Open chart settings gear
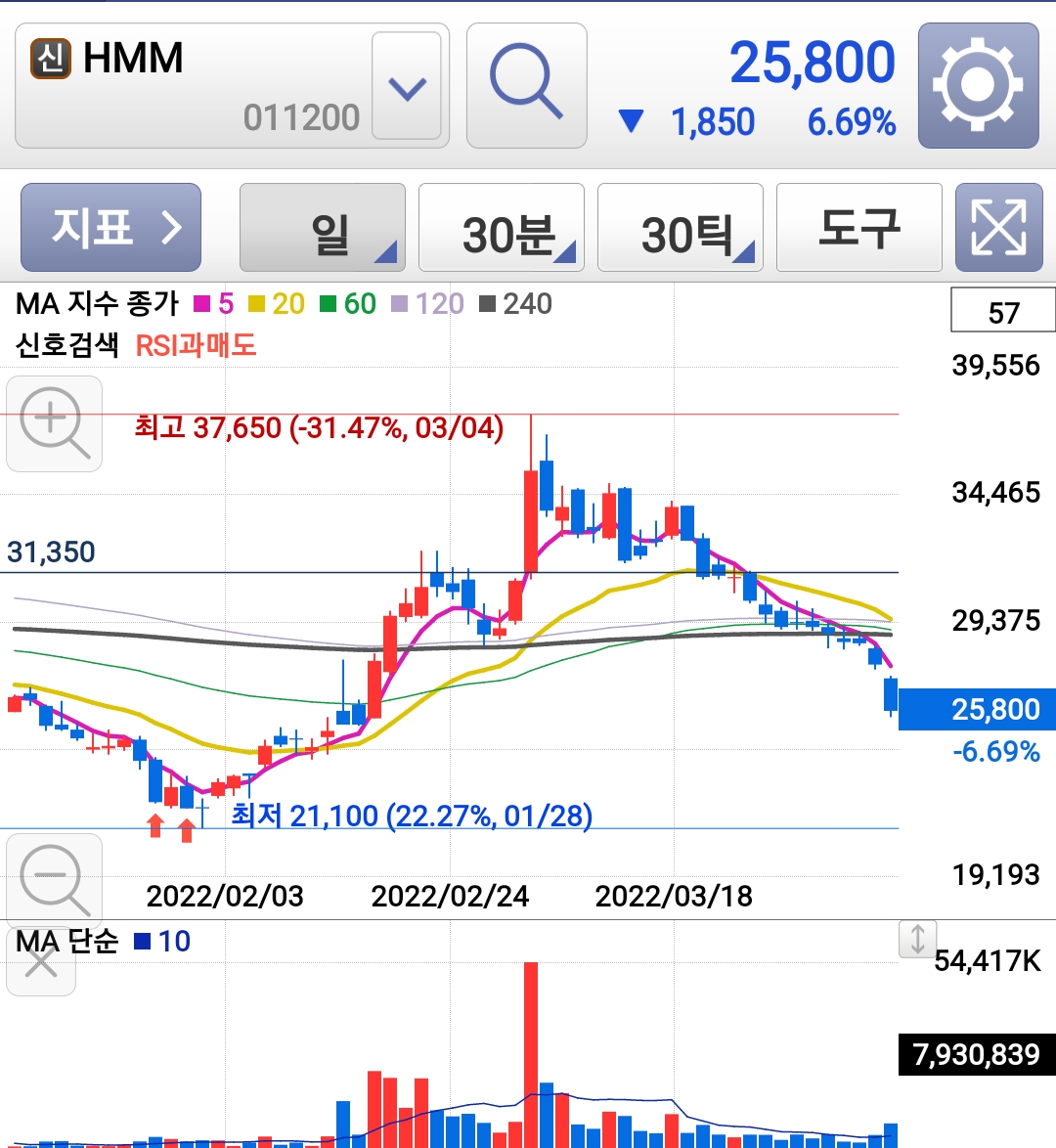 pyautogui.click(x=978, y=86)
